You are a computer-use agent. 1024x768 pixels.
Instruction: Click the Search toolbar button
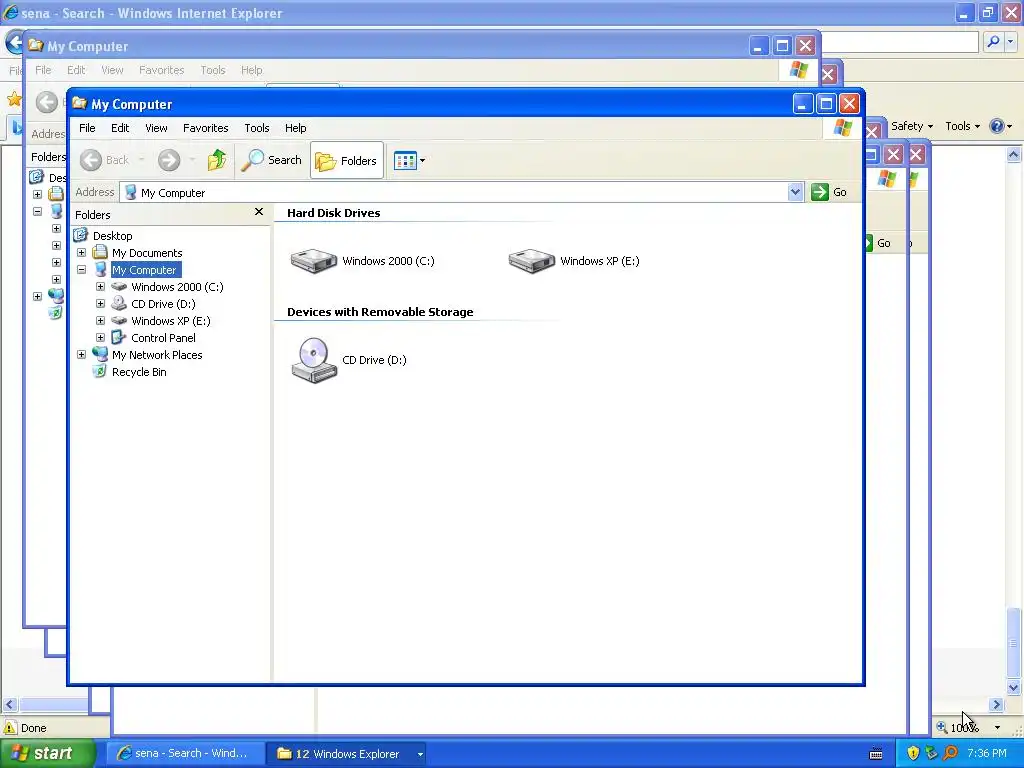[x=272, y=160]
